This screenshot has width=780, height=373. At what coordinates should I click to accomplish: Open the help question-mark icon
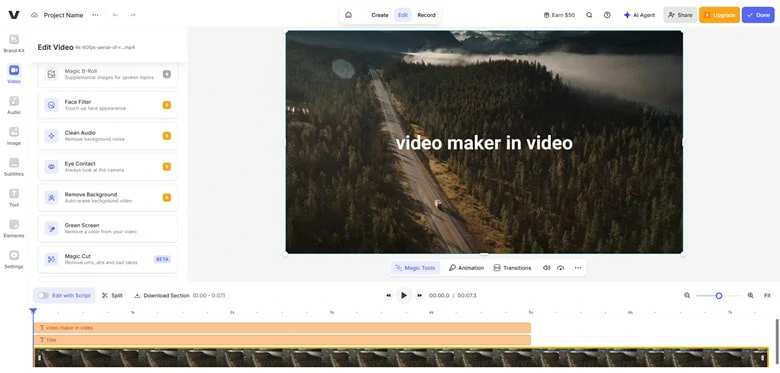click(x=607, y=15)
